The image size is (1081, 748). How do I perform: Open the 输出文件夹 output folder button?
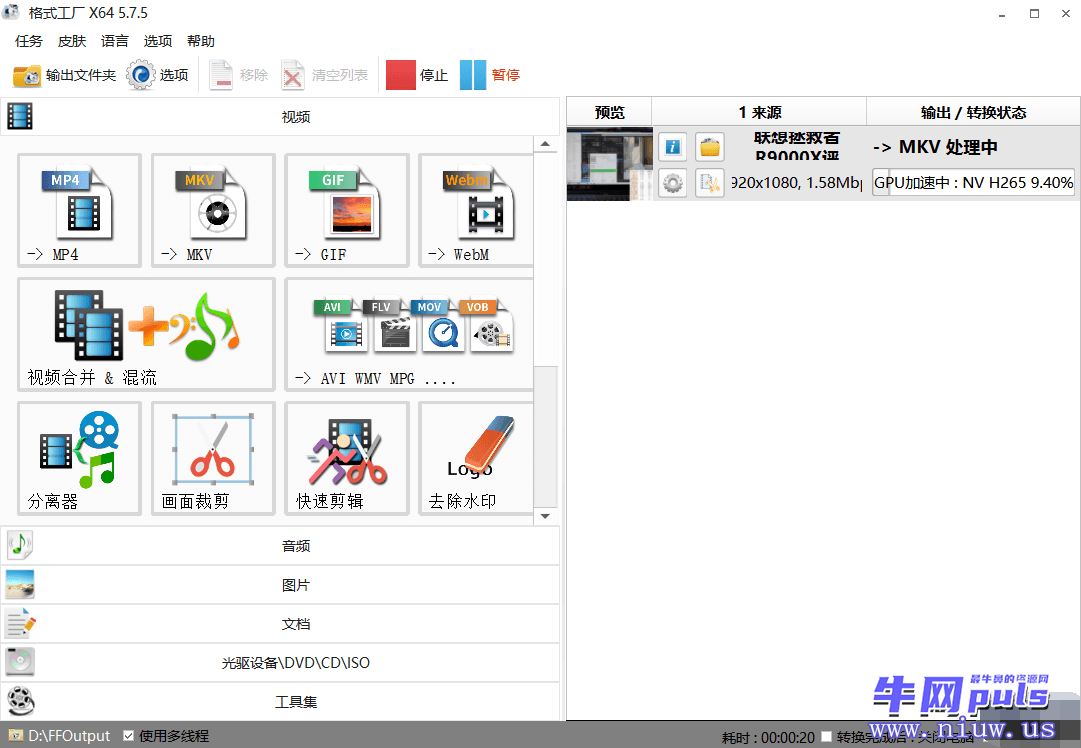coord(65,75)
